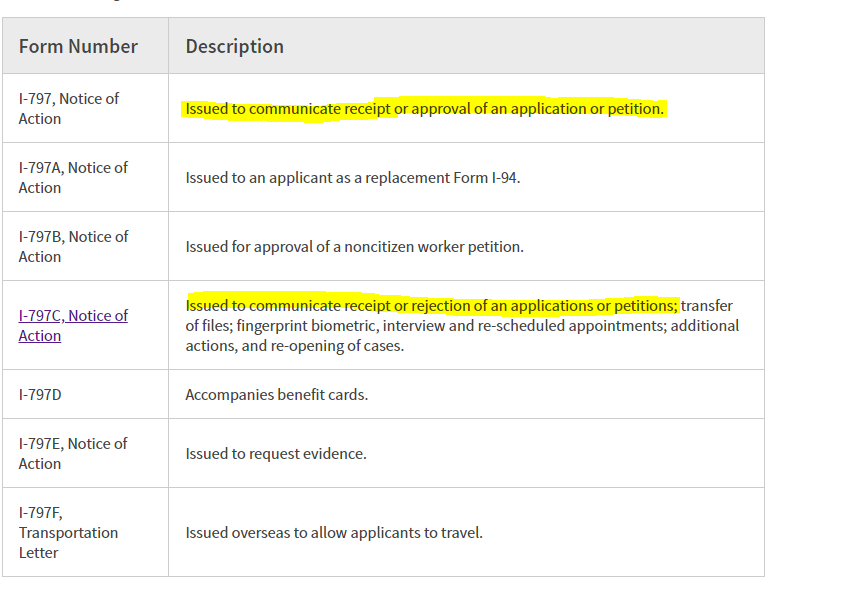Click the fingerprint biometric, interview line of text
Image resolution: width=857 pixels, height=602 pixels.
(462, 326)
